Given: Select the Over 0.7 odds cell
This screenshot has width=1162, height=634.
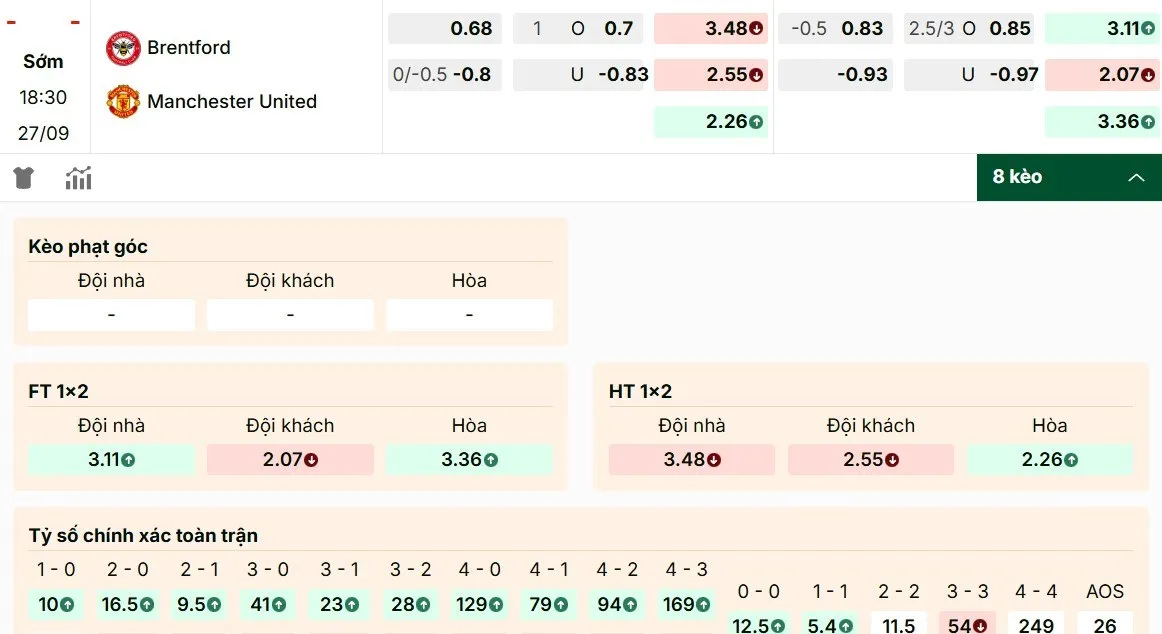Looking at the screenshot, I should coord(578,28).
